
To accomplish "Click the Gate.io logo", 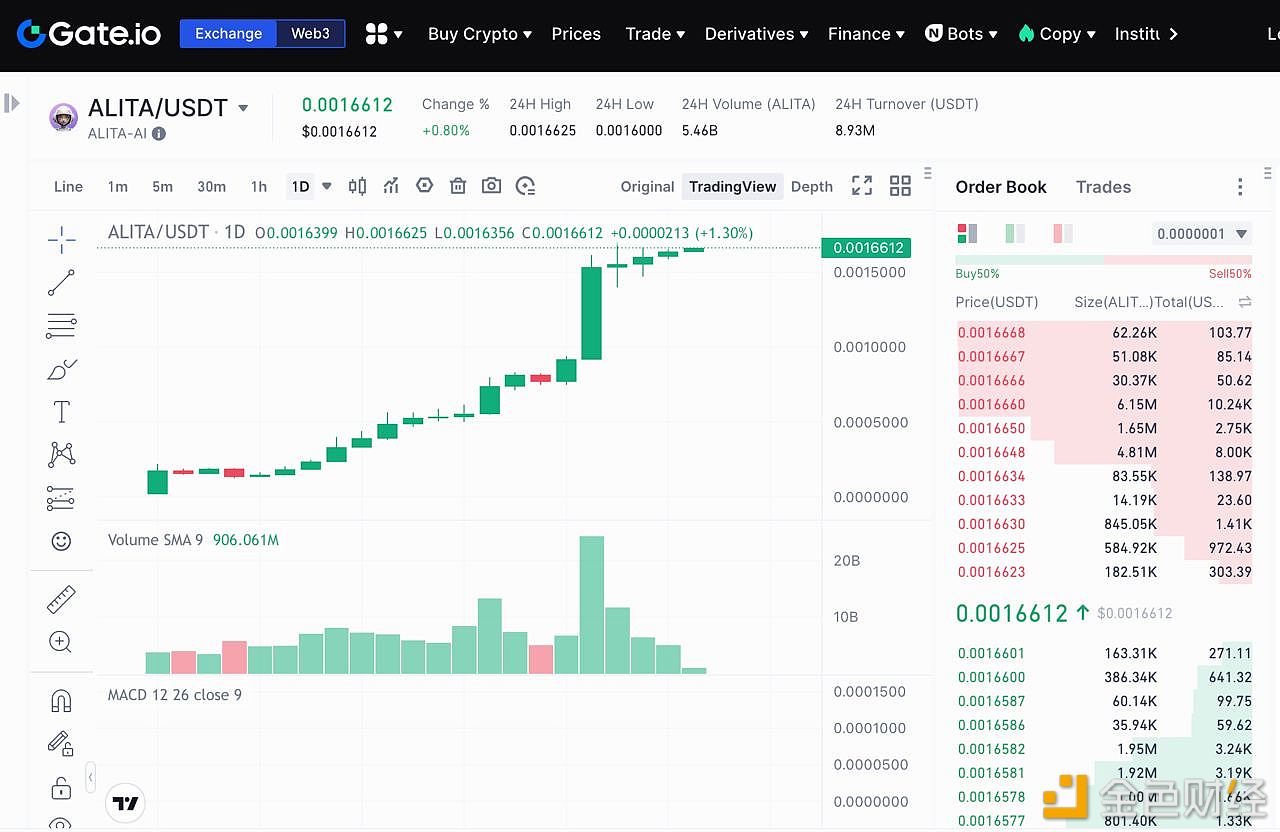I will (89, 34).
